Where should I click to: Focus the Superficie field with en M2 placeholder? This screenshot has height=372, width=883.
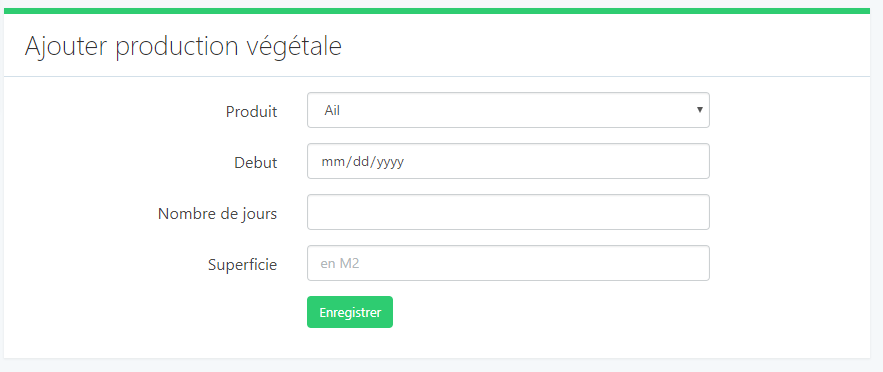pyautogui.click(x=508, y=263)
